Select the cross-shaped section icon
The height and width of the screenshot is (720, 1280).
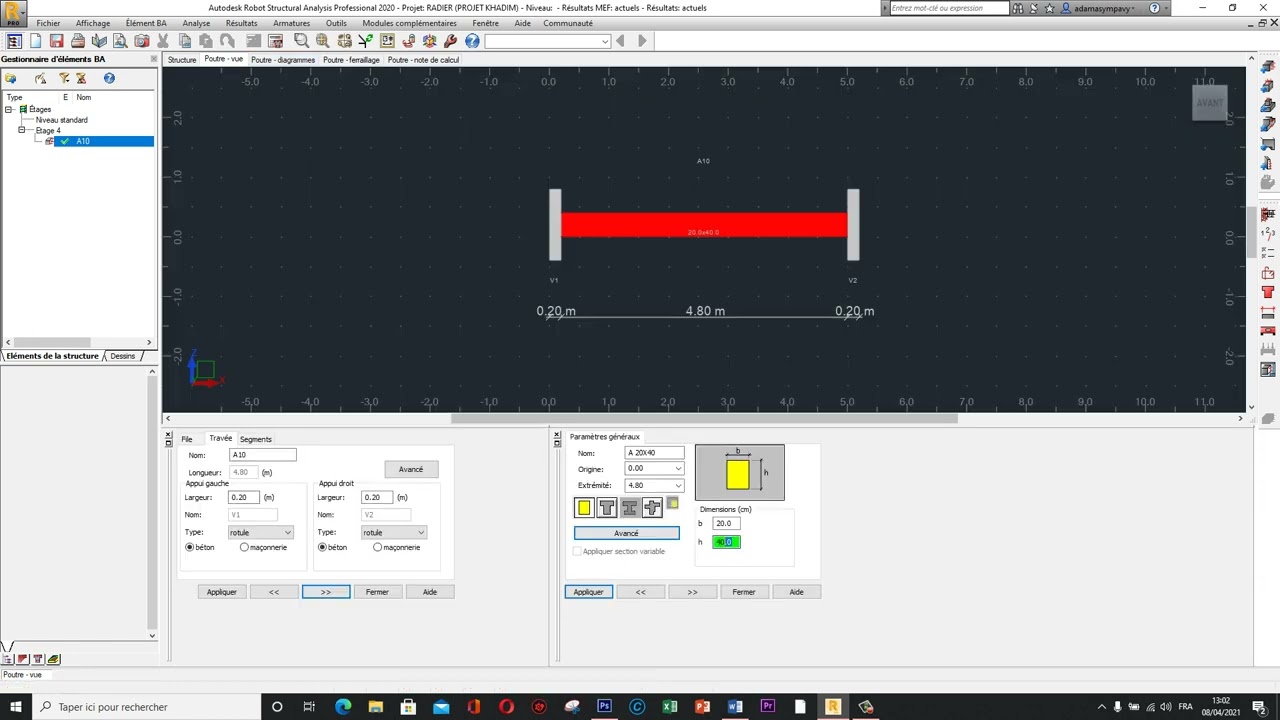click(x=653, y=508)
